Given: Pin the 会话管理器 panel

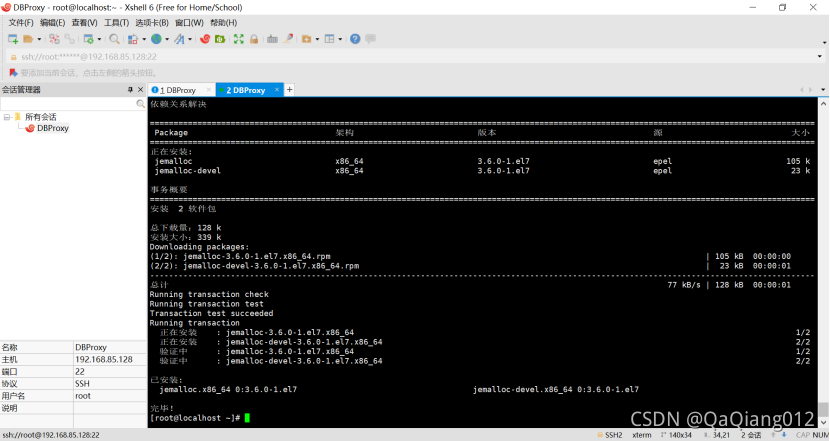Looking at the screenshot, I should (130, 89).
